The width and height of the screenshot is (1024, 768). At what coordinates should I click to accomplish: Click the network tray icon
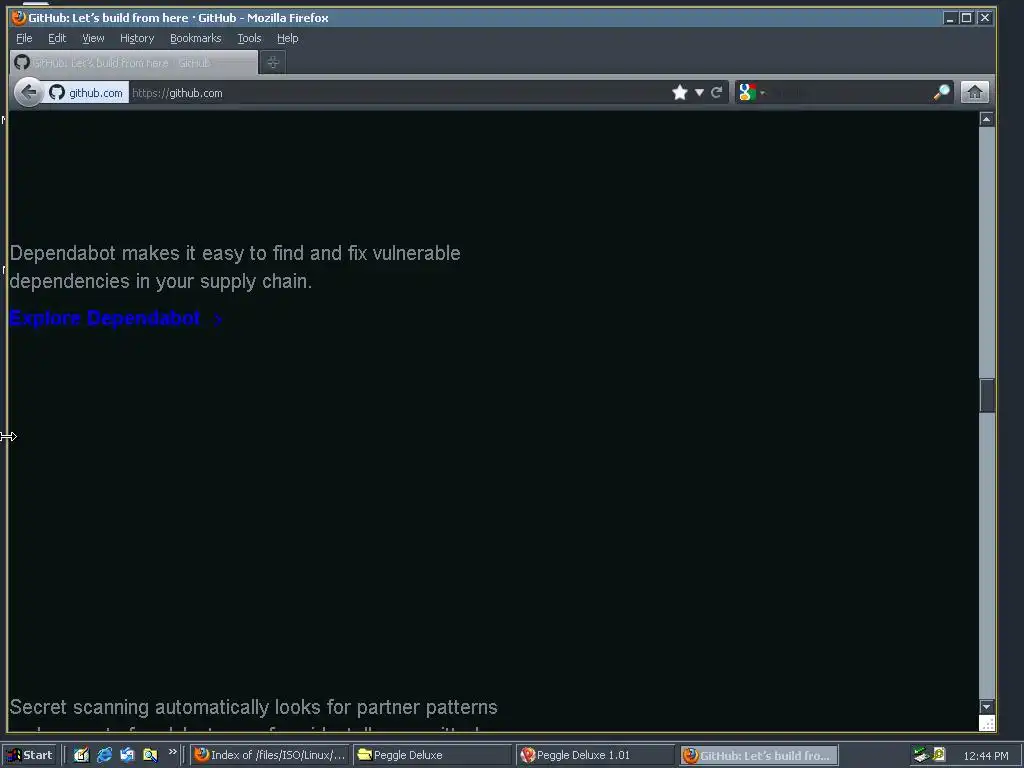921,755
